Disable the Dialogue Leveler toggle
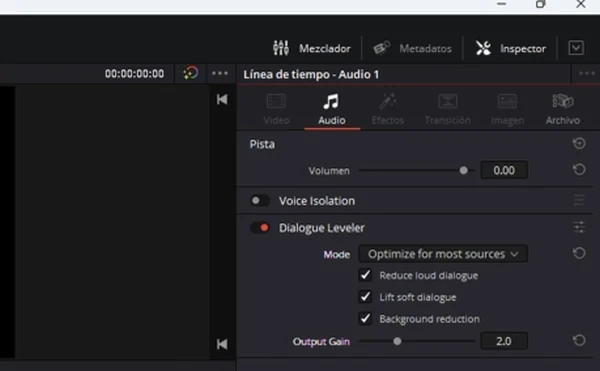 click(x=260, y=228)
